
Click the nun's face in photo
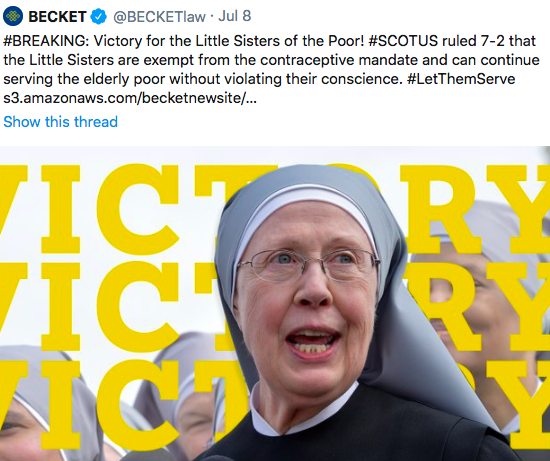307,298
